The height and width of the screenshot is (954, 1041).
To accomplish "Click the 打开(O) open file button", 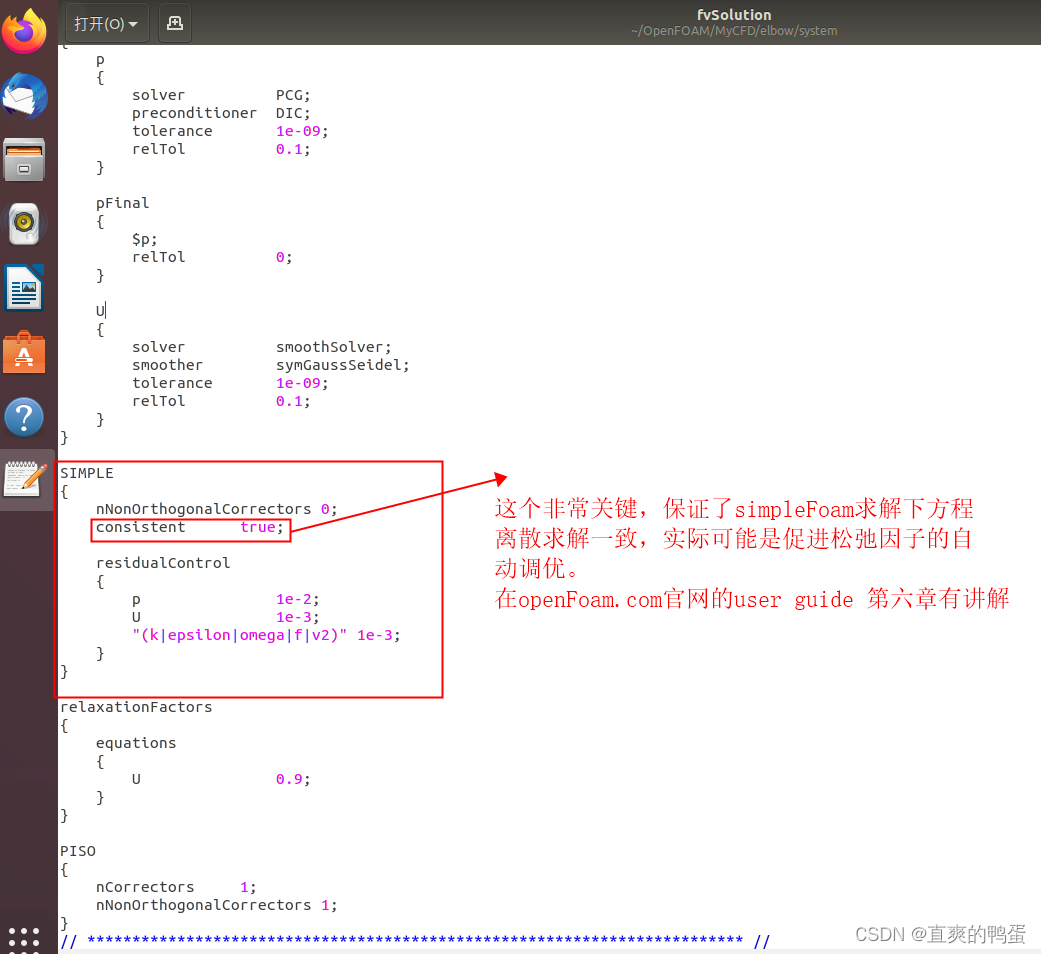I will pyautogui.click(x=97, y=22).
